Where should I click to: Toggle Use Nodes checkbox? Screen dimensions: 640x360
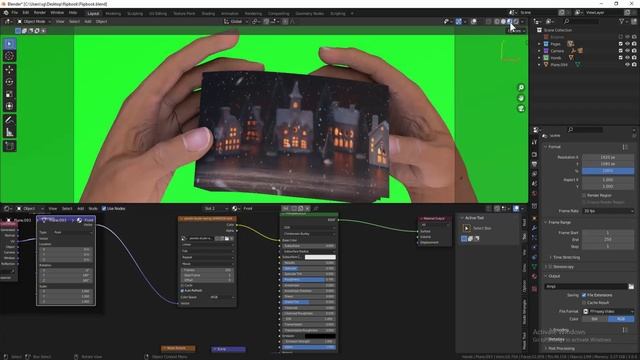(x=104, y=209)
